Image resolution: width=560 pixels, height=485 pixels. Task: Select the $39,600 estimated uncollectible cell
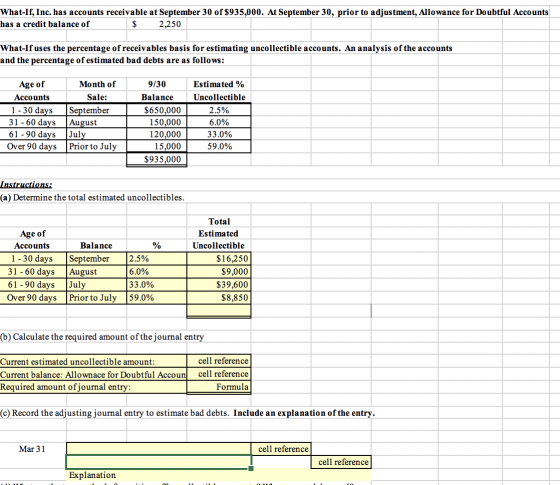(219, 285)
